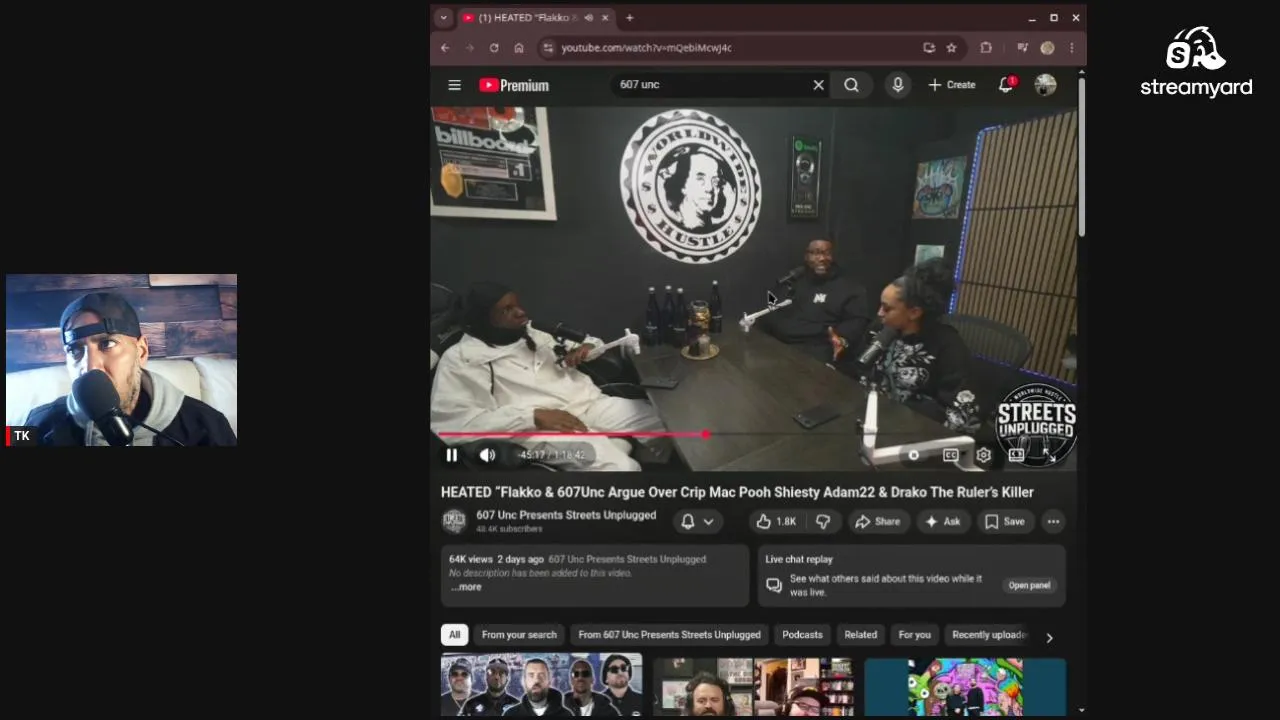Select the From your search chip
The width and height of the screenshot is (1280, 720).
(519, 635)
